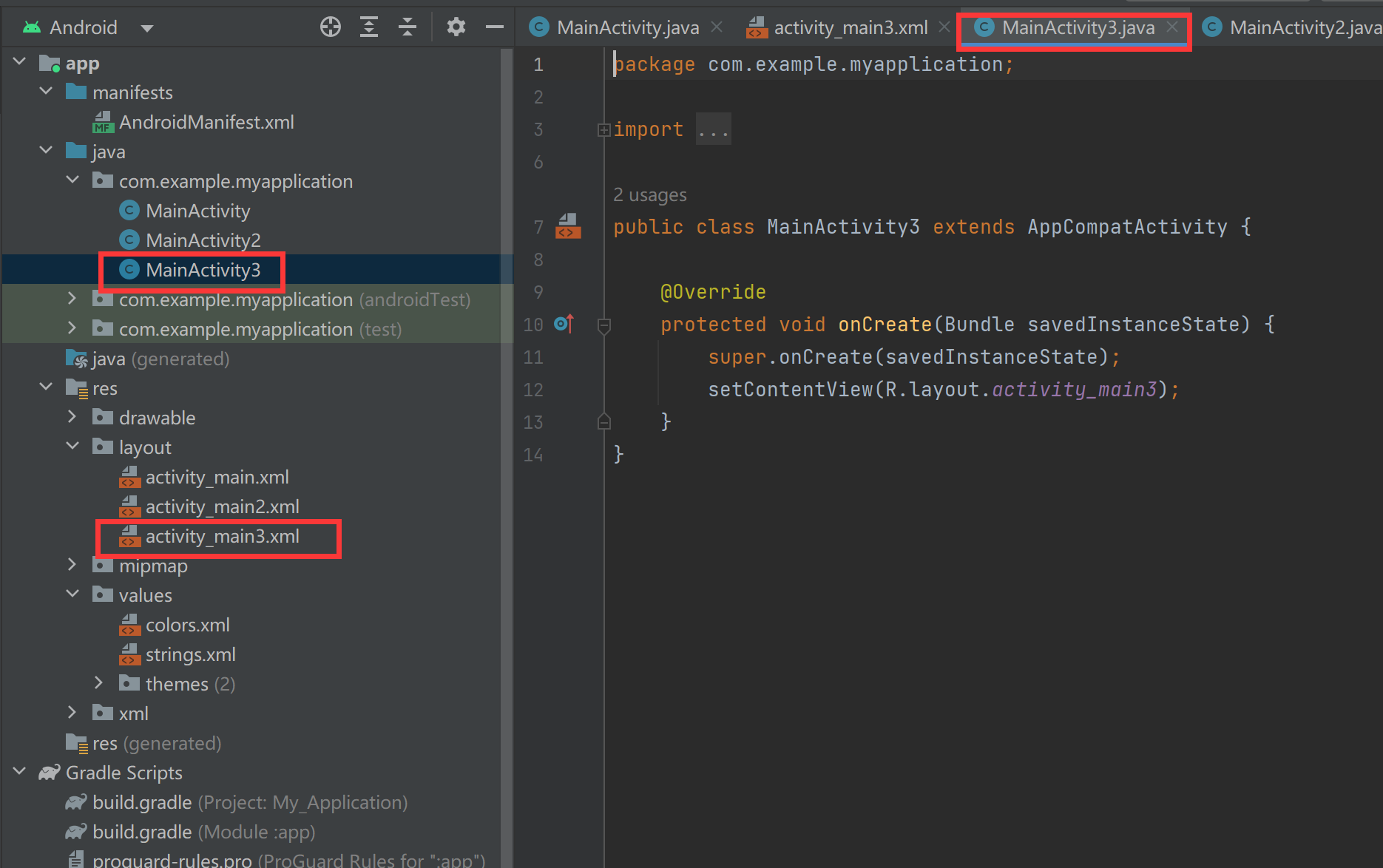
Task: Click the related XML file gutter icon on line 7
Action: (568, 226)
